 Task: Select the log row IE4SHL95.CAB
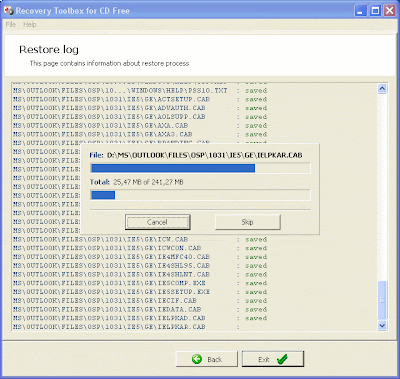coord(140,266)
